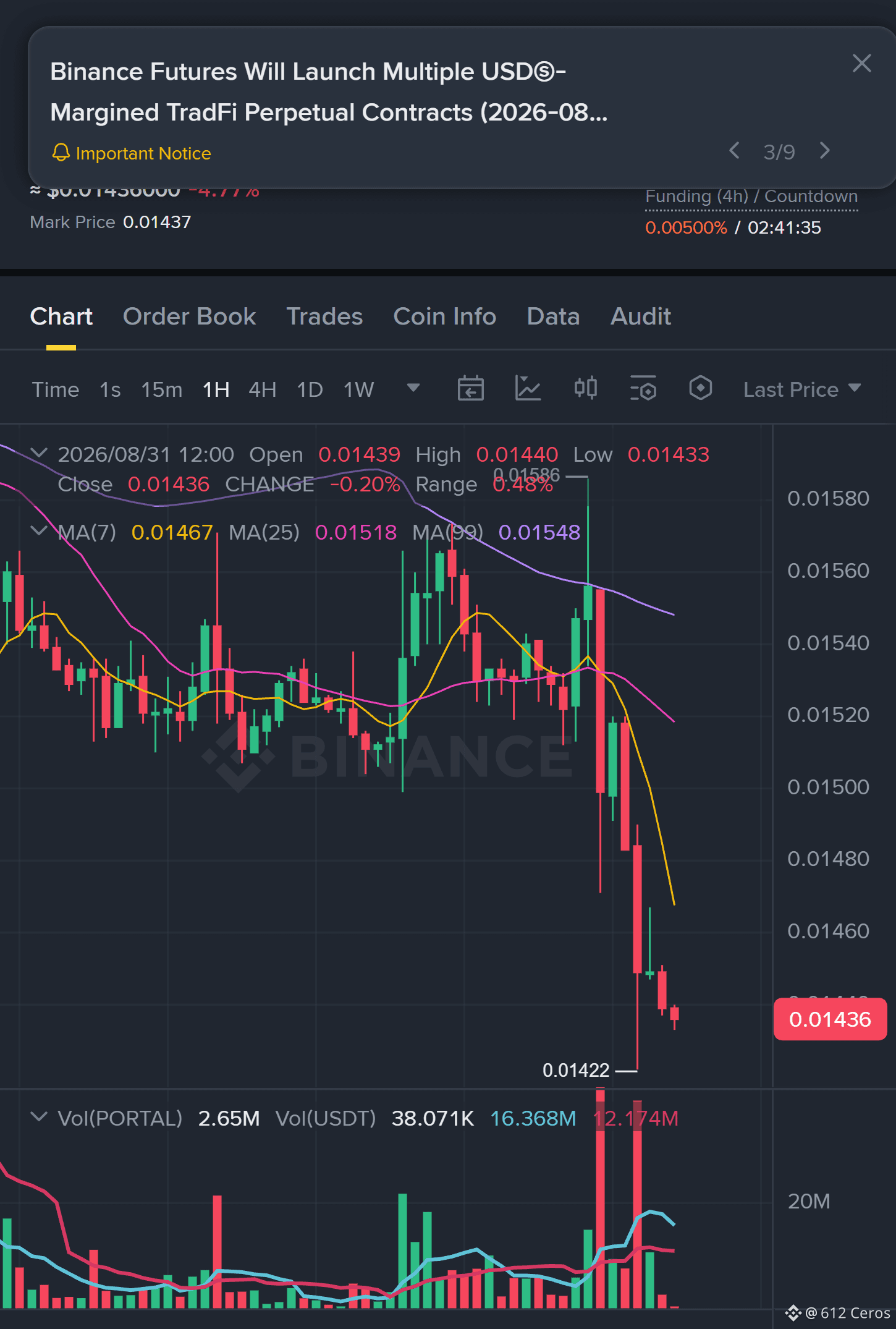Click the CHANGE value -0.20%
The image size is (896, 1329).
pyautogui.click(x=365, y=484)
